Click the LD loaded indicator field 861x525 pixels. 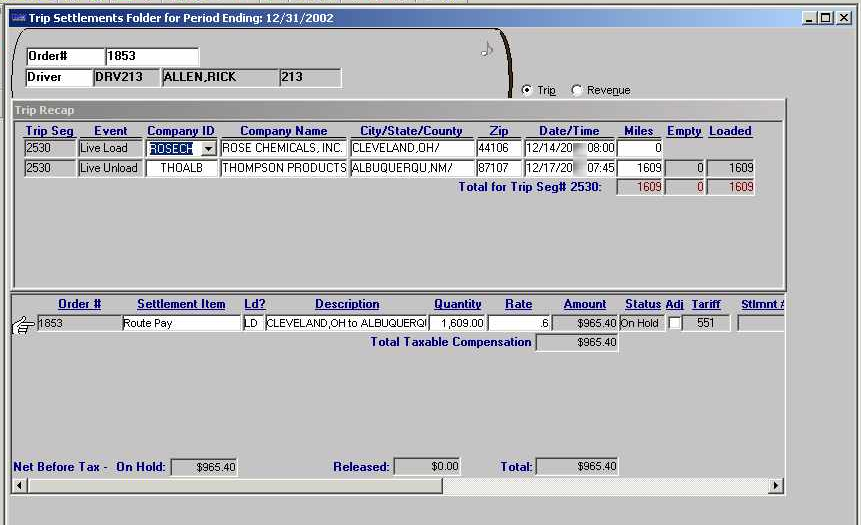[251, 323]
